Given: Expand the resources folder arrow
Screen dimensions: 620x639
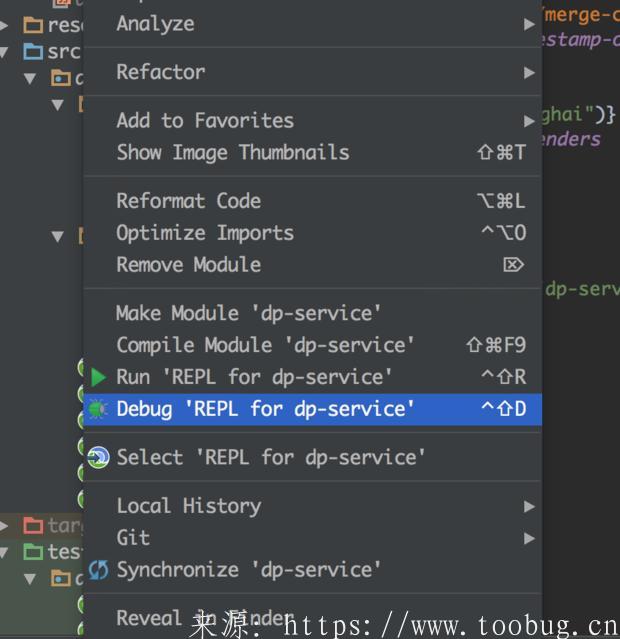Looking at the screenshot, I should pyautogui.click(x=4, y=26).
